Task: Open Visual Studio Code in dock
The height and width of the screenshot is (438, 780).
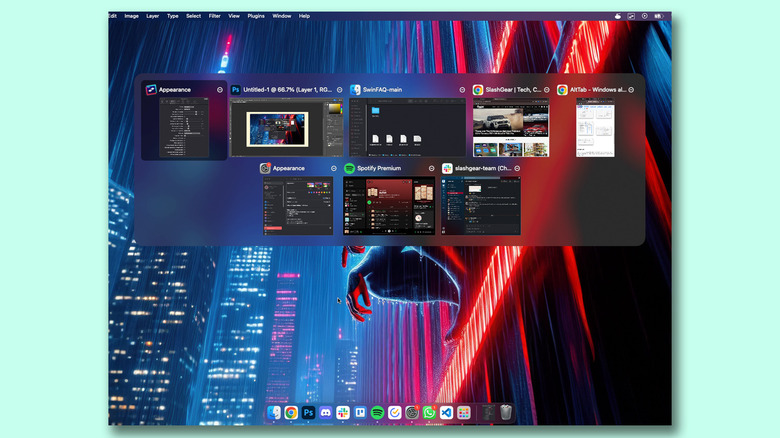Action: [x=446, y=412]
